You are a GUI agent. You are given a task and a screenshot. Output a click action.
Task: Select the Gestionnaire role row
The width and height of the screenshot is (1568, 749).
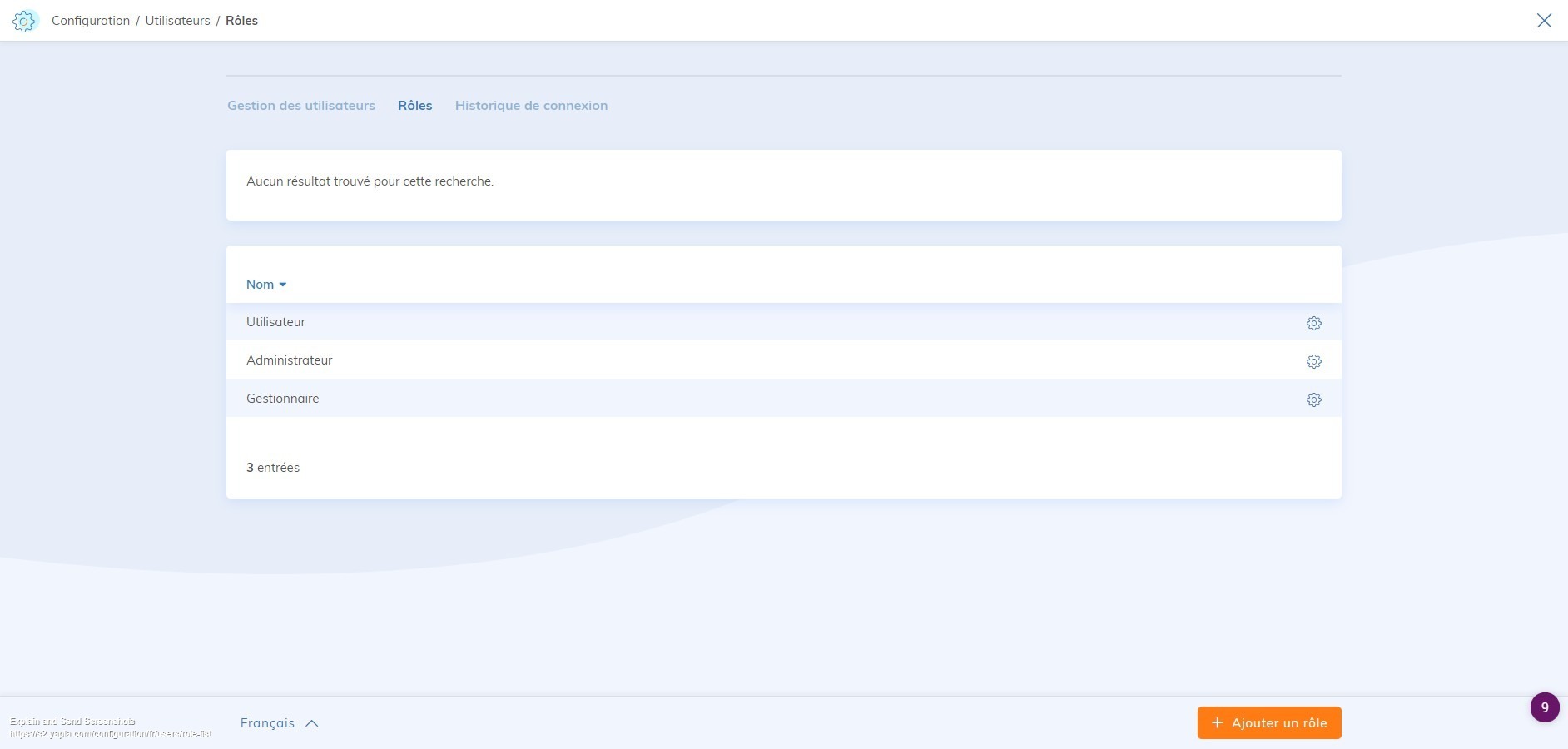coord(282,399)
